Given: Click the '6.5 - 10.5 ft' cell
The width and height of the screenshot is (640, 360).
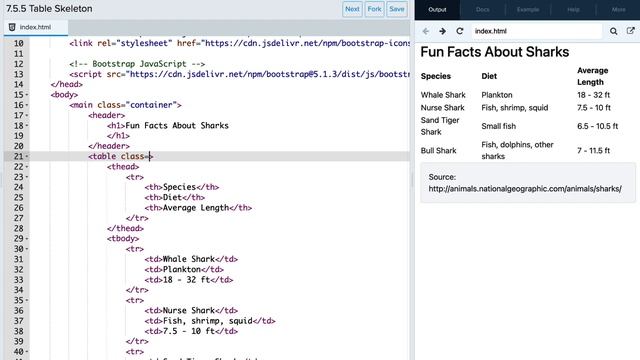Looking at the screenshot, I should click(x=598, y=126).
